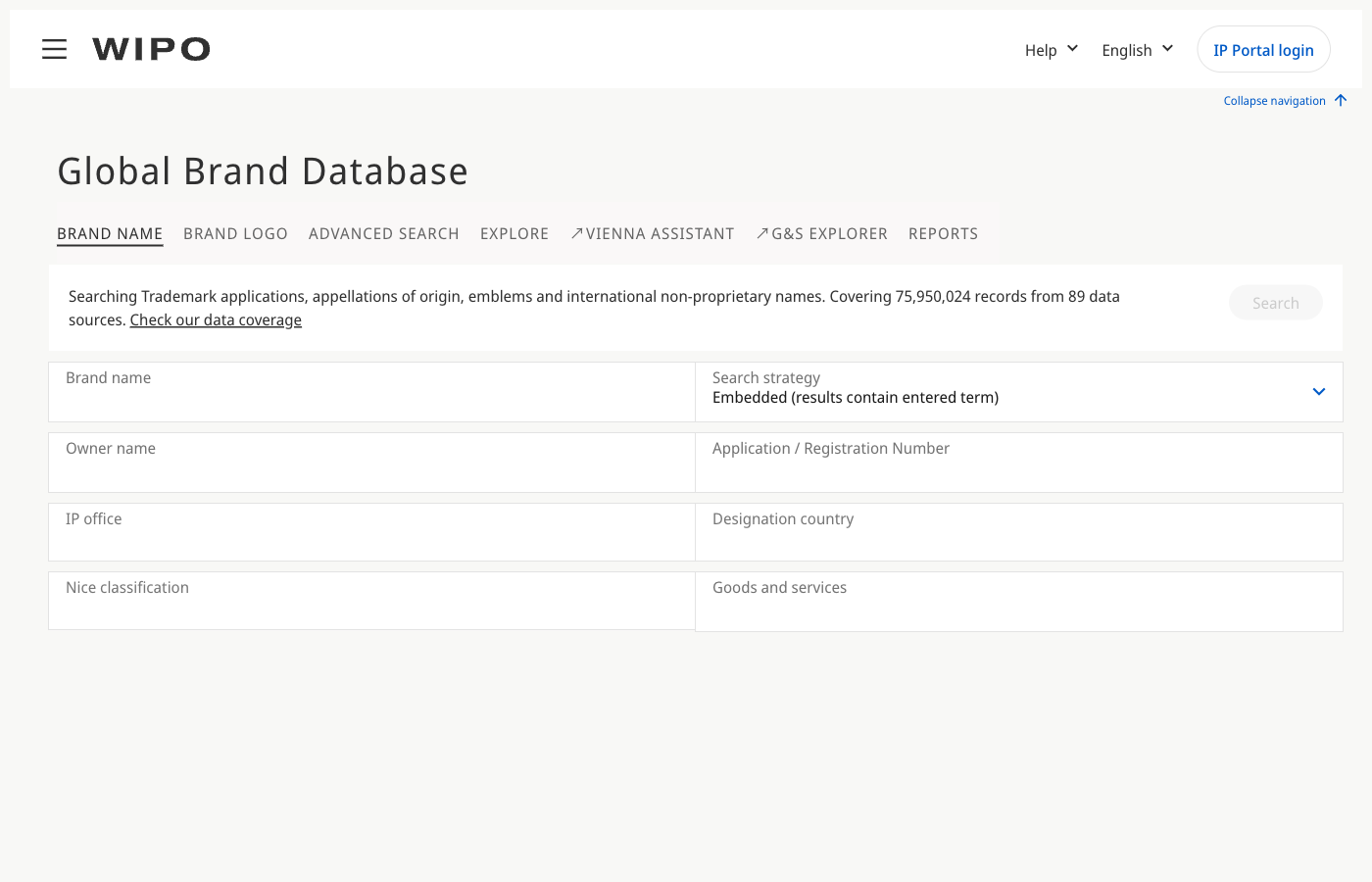
Task: Click the Application / Registration Number field
Action: [x=1019, y=463]
